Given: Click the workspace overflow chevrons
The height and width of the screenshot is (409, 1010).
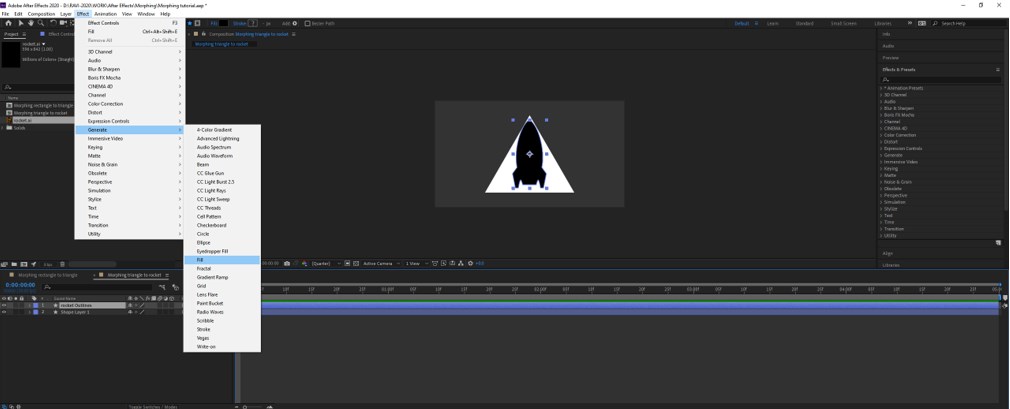Looking at the screenshot, I should 910,23.
